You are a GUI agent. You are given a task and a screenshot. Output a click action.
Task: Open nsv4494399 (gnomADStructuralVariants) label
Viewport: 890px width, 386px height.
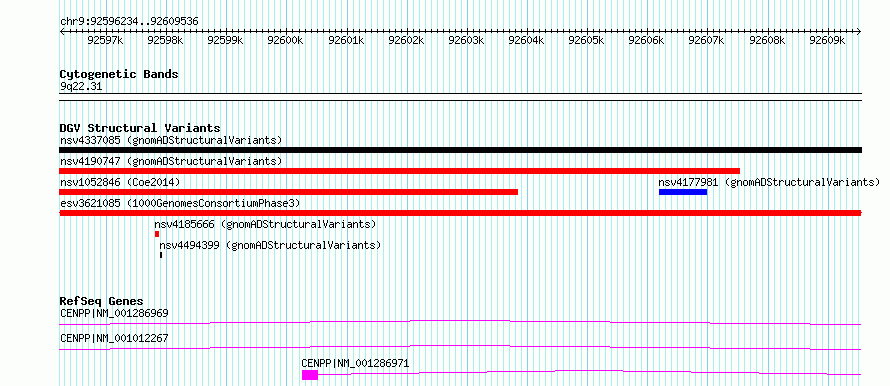click(x=270, y=245)
